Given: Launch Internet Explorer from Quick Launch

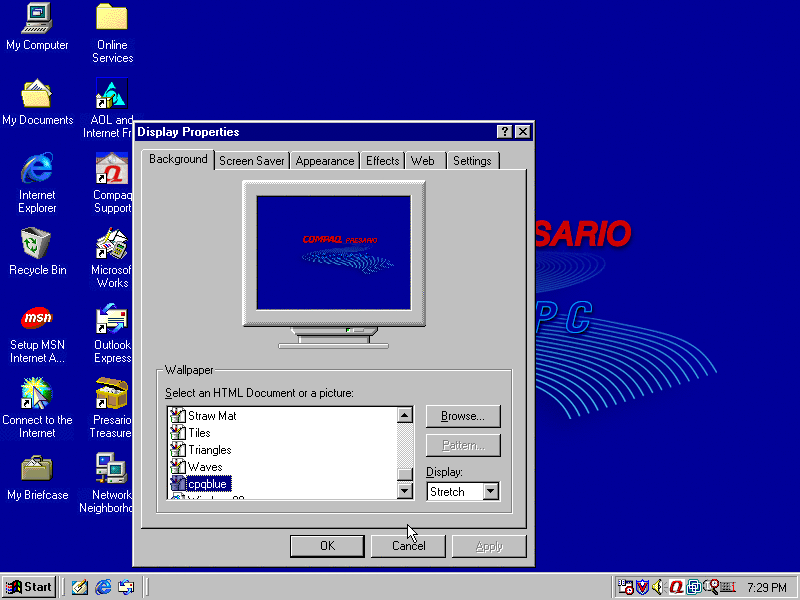Looking at the screenshot, I should 103,587.
